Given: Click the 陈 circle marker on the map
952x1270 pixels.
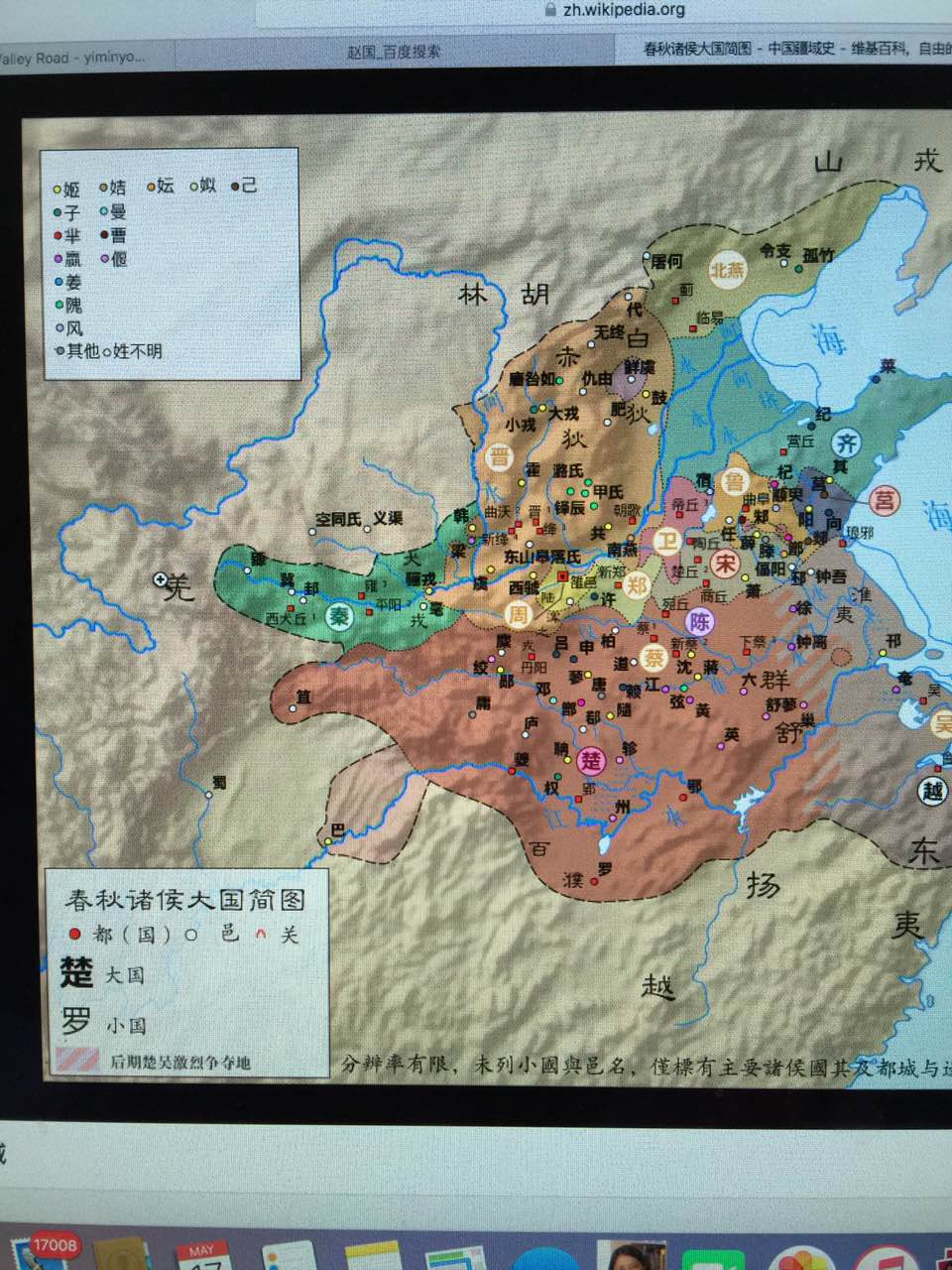Looking at the screenshot, I should (x=700, y=622).
